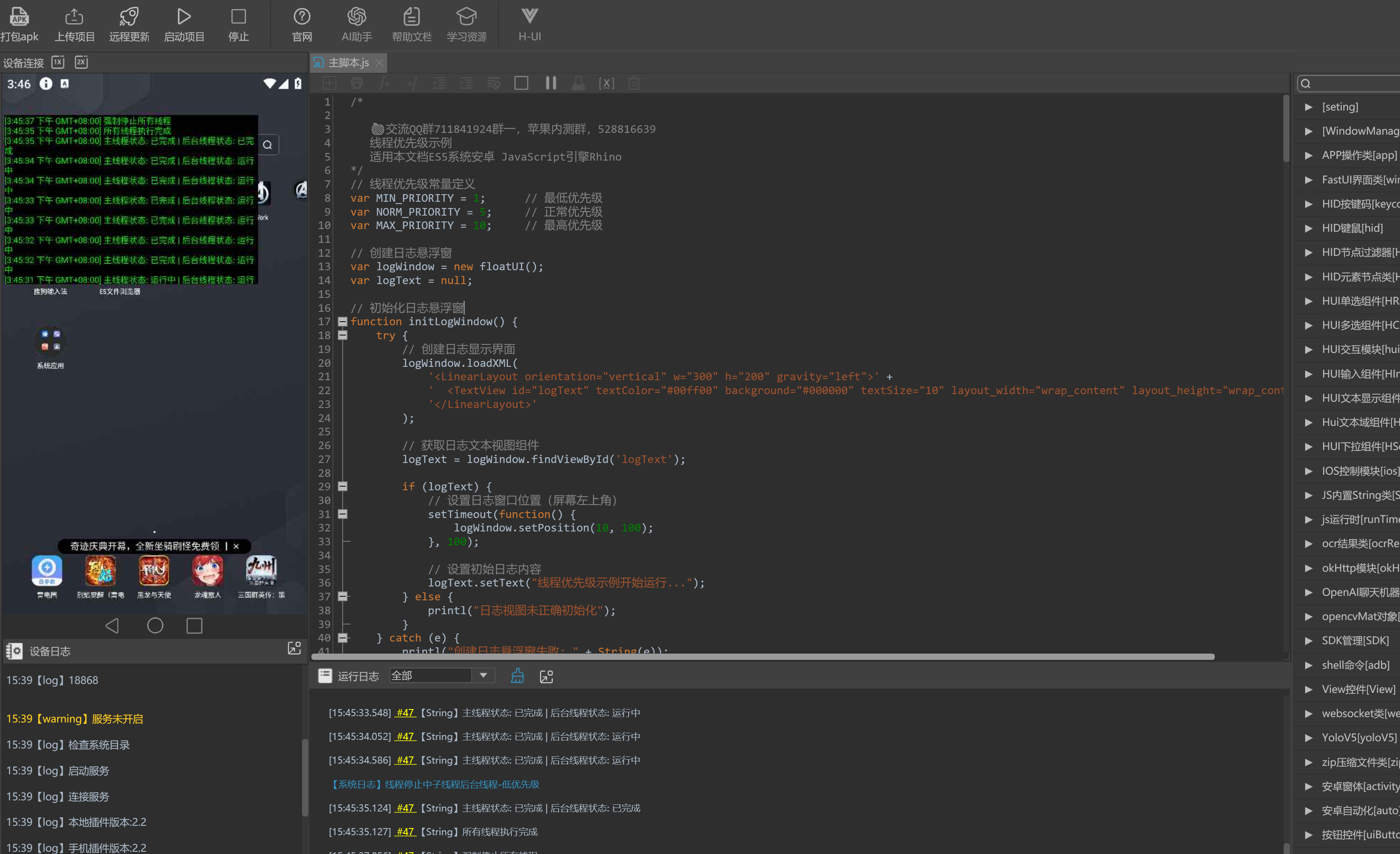Expand the SDK管理[SDK] tree node
Screen dimensions: 1400x854
pos(1309,640)
